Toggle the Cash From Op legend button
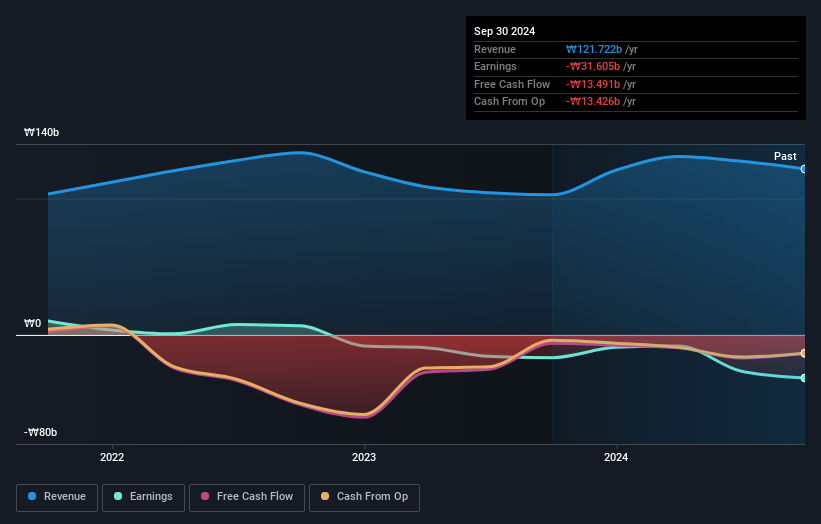This screenshot has width=821, height=524. 364,497
